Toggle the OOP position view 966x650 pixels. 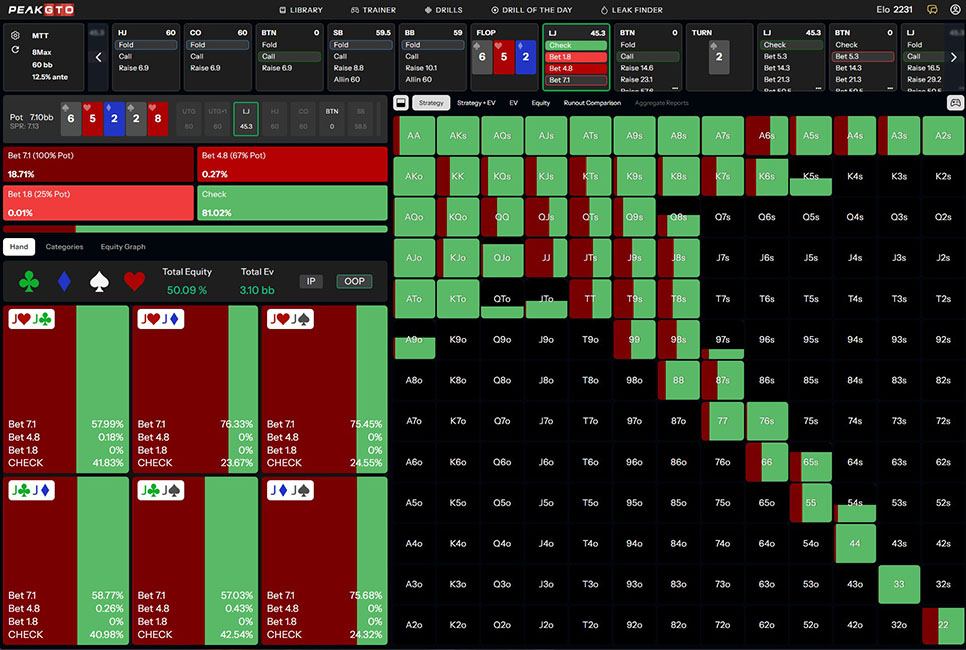[x=354, y=281]
